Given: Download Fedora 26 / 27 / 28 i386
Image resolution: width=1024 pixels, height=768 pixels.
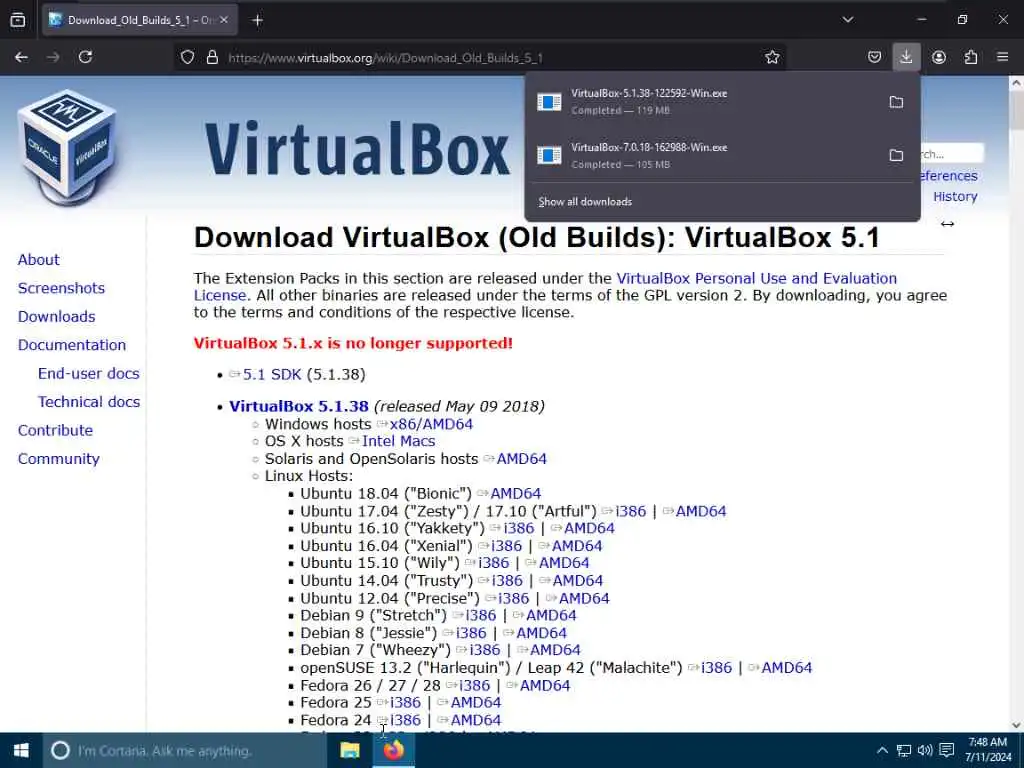Looking at the screenshot, I should 474,685.
